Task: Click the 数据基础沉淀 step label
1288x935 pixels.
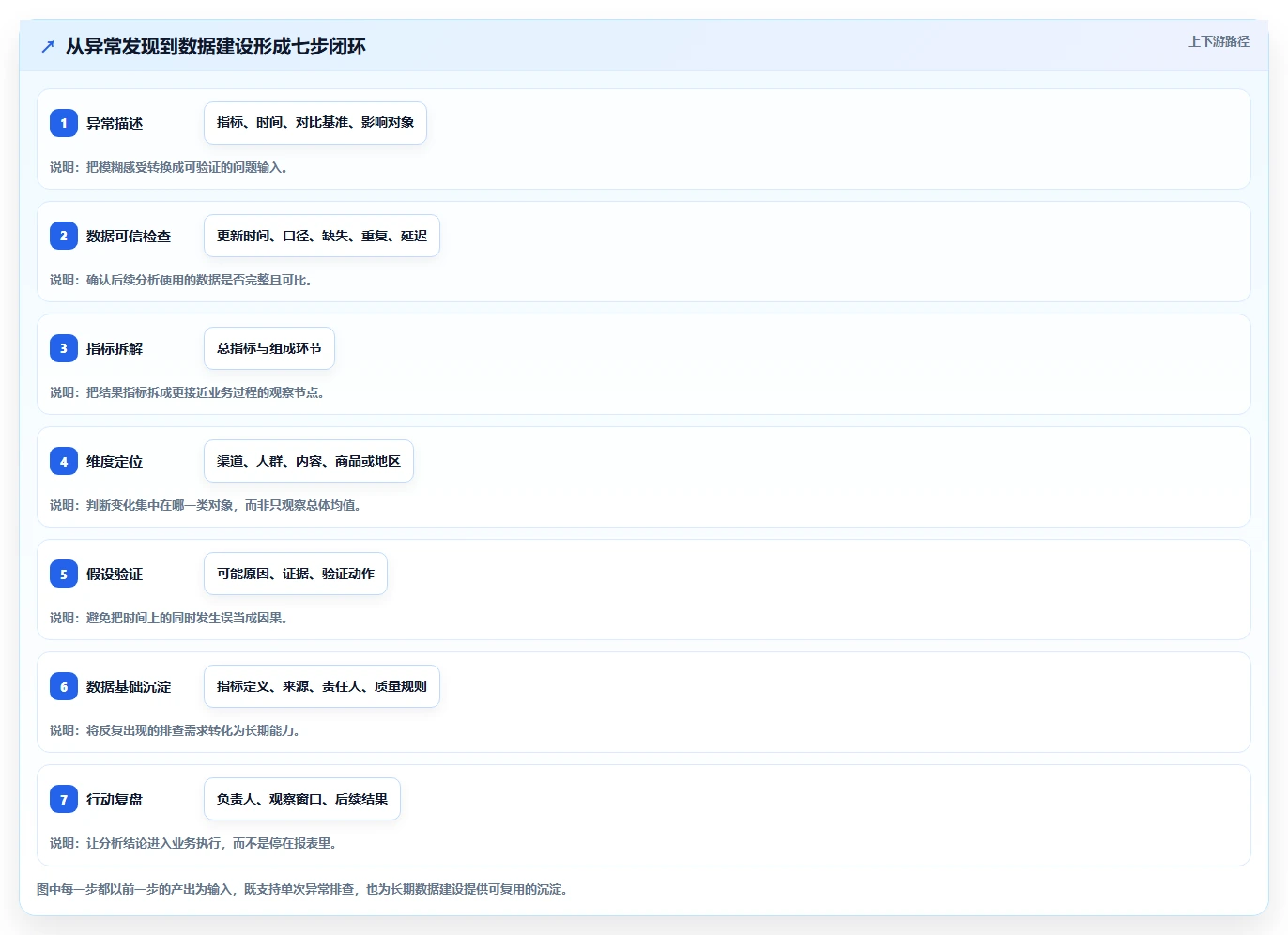Action: coord(129,686)
